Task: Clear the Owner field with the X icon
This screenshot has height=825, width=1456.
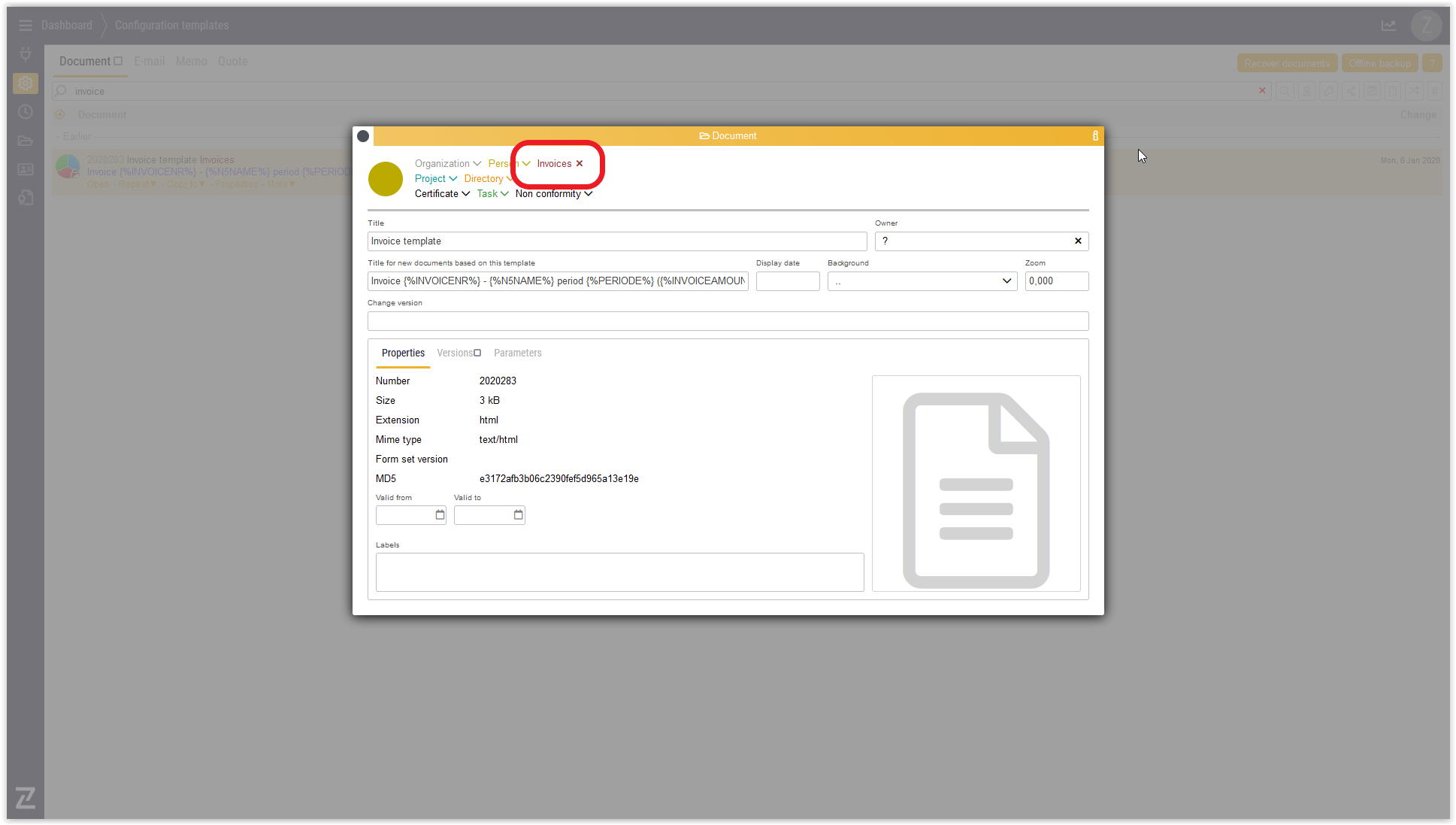Action: coord(1078,241)
